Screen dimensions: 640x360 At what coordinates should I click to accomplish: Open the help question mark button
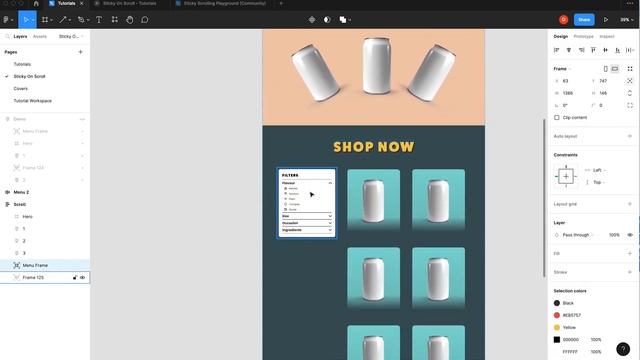pos(623,349)
